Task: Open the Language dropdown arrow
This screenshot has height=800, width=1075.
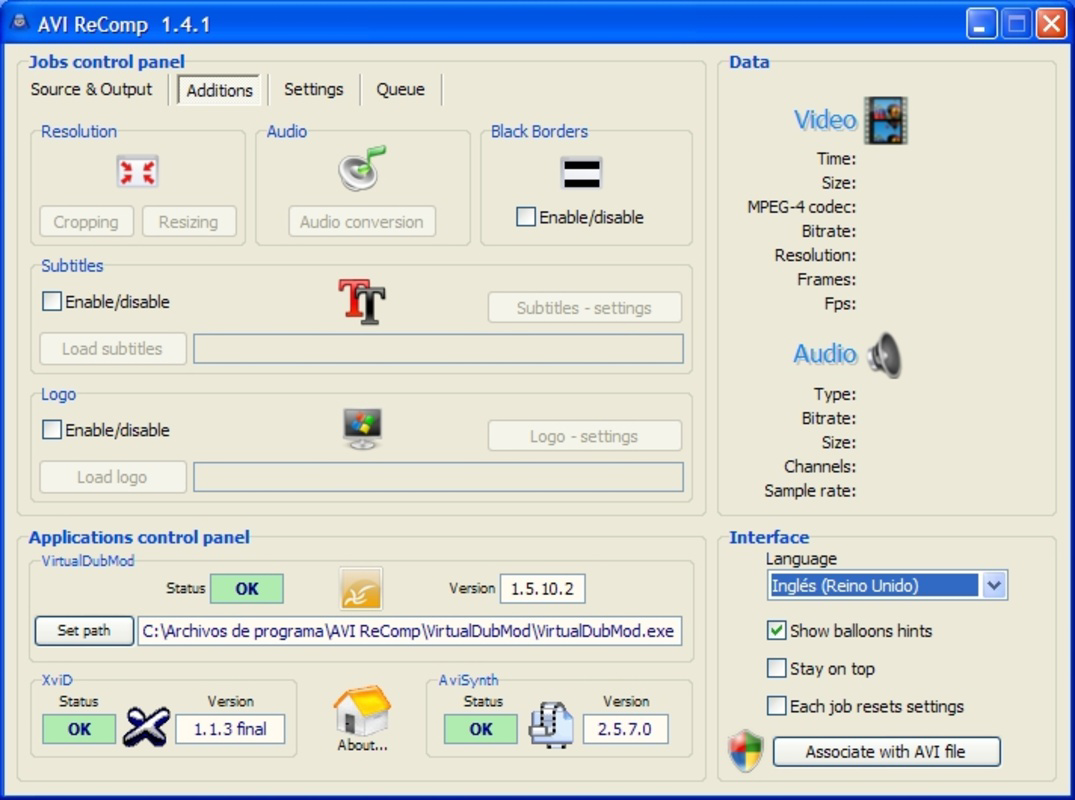Action: (994, 585)
